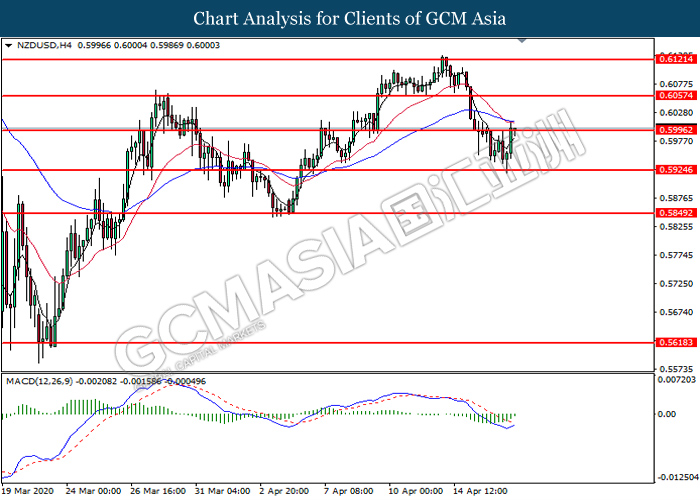This screenshot has height=500, width=700.
Task: Click the 10 Apr 00:00 time label
Action: click(416, 491)
